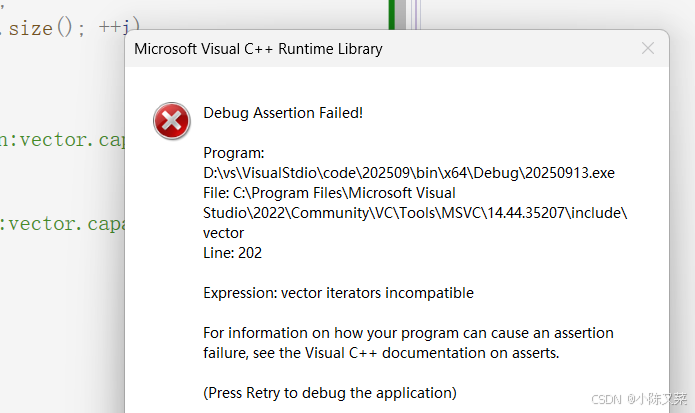
Task: Click "(Press Retry to debug the application)" text
Action: (x=330, y=392)
